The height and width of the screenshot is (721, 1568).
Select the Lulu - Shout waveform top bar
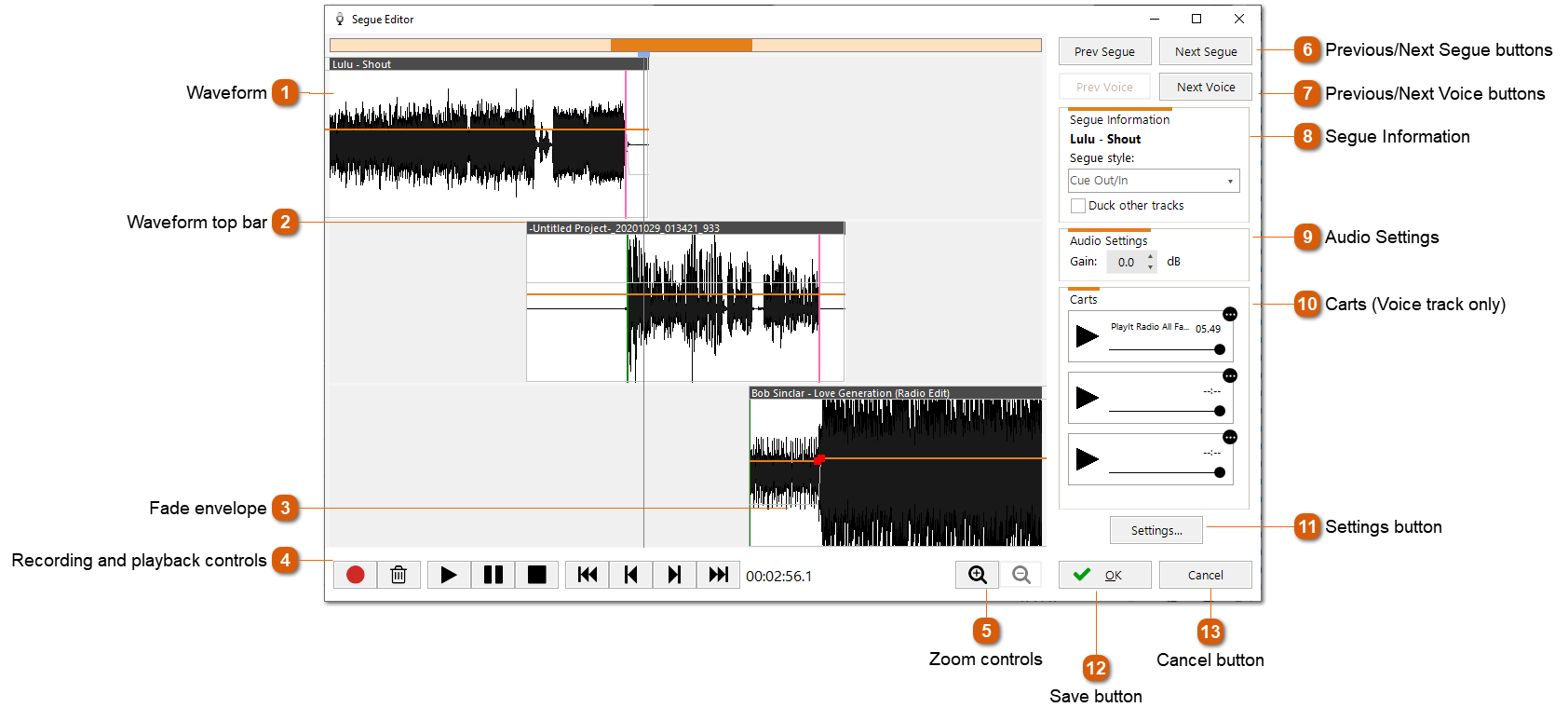tap(489, 64)
